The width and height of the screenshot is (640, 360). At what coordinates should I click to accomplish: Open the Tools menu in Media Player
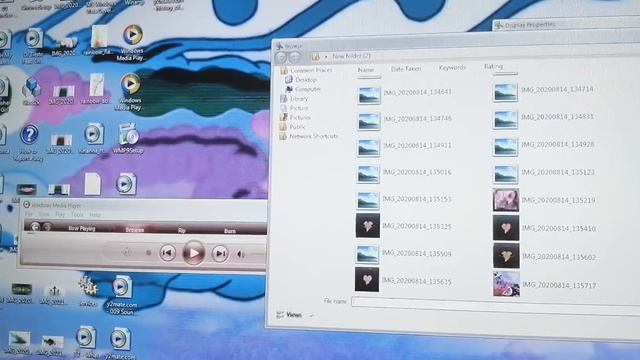(77, 215)
